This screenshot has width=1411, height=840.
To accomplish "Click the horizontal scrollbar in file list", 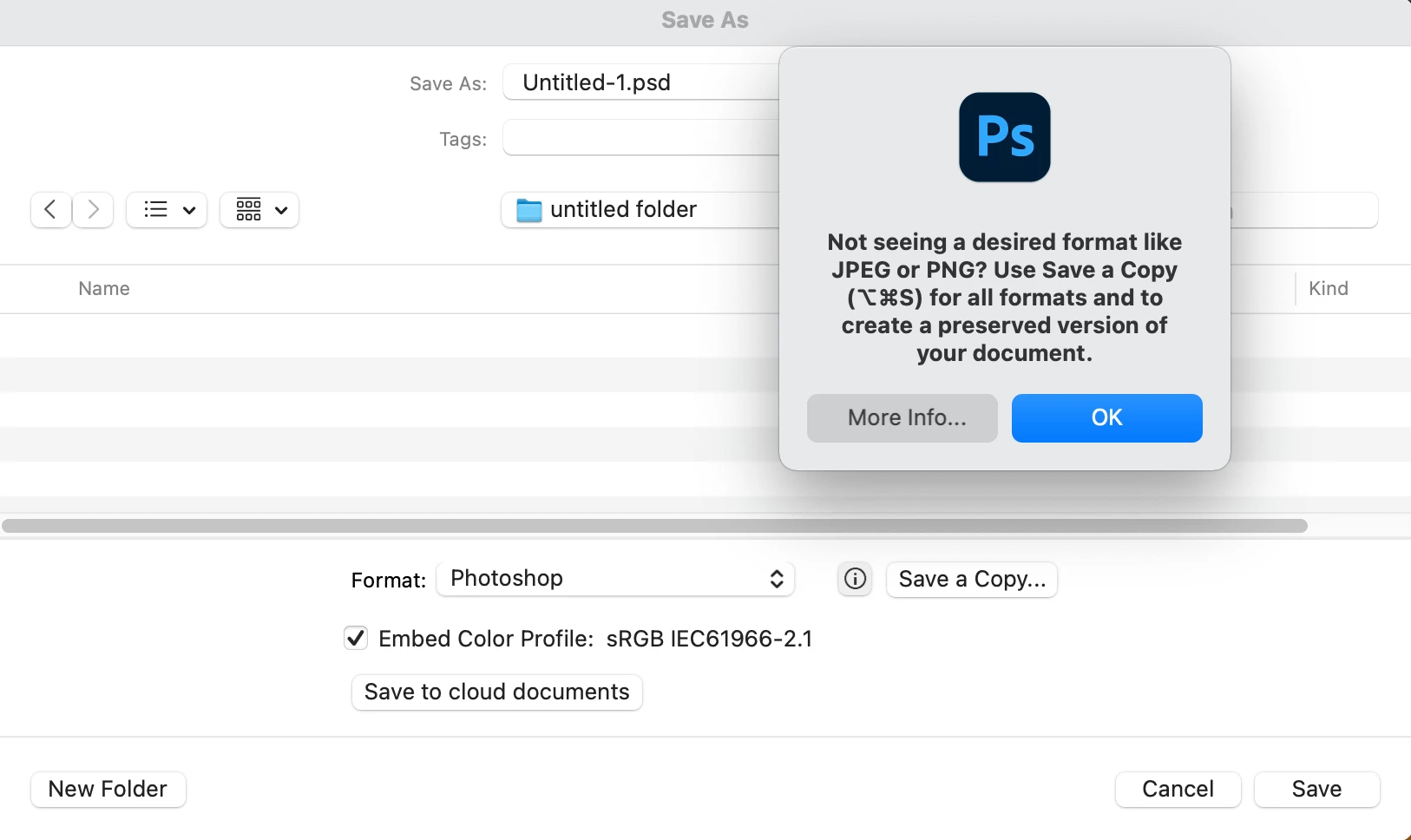I will [x=655, y=526].
